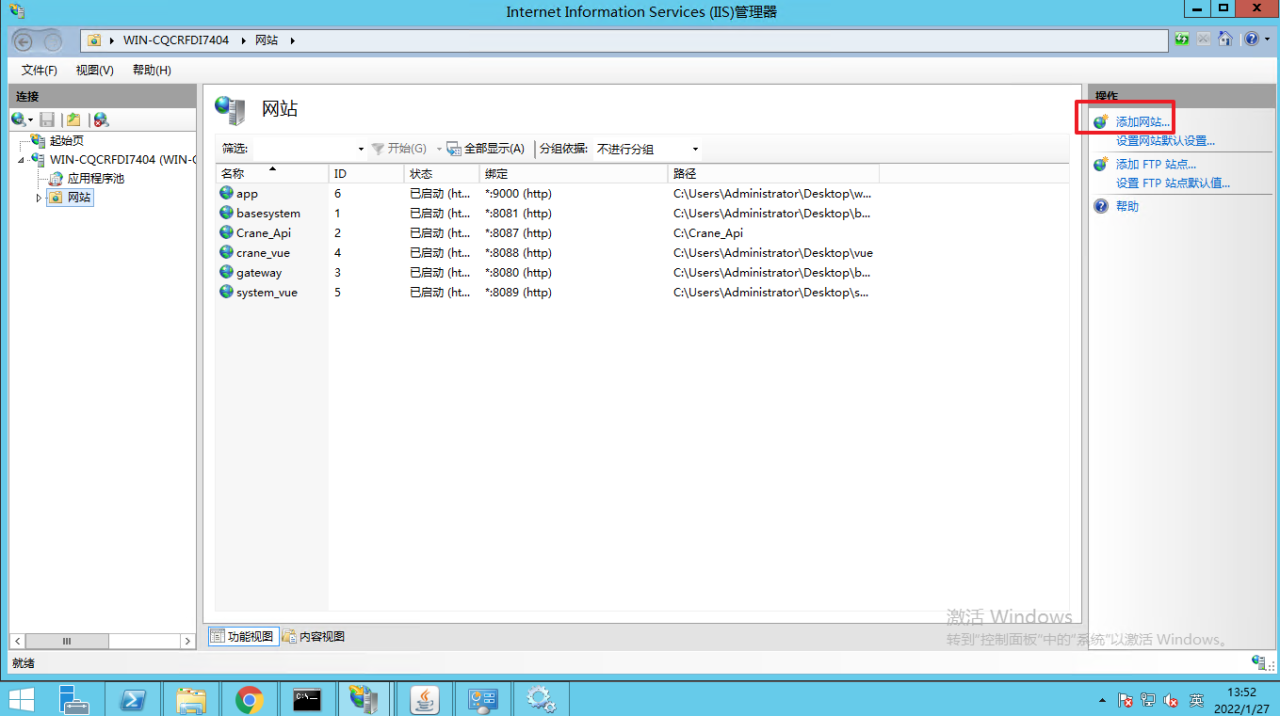The image size is (1280, 716).
Task: Sort by the 名称 column header
Action: click(272, 174)
